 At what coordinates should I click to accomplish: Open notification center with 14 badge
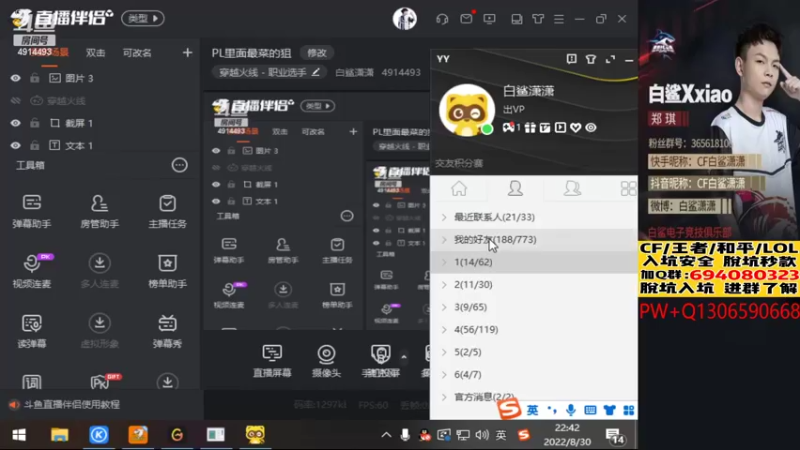(x=615, y=436)
